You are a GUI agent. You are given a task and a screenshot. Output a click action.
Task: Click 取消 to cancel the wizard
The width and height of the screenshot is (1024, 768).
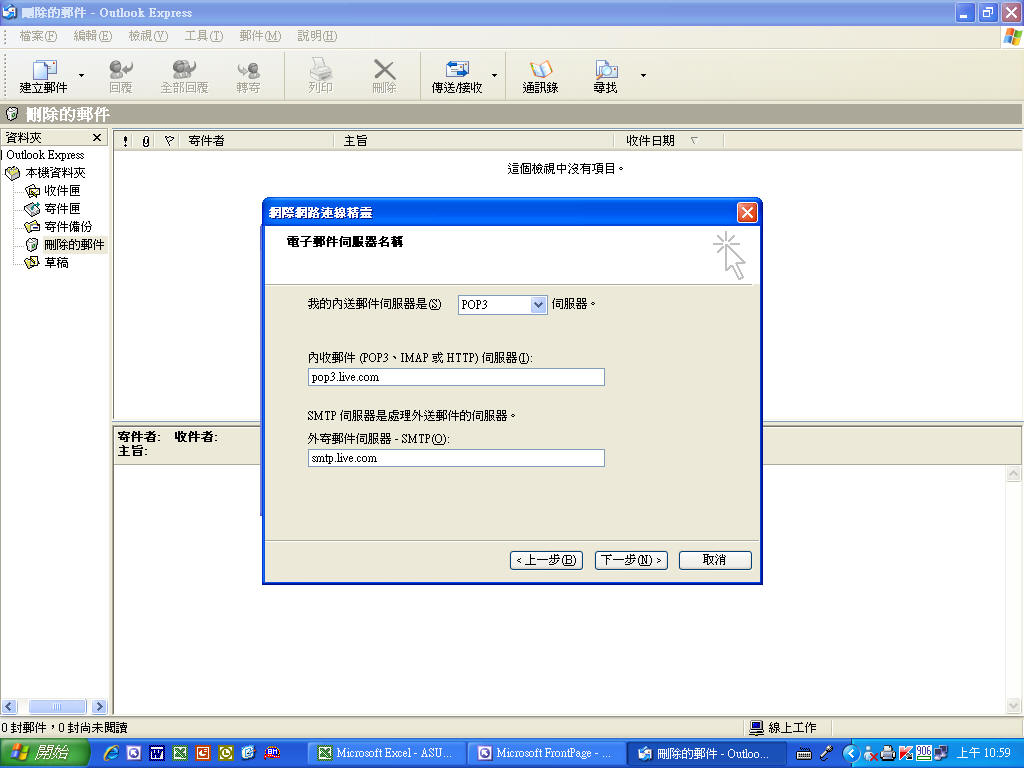(715, 560)
